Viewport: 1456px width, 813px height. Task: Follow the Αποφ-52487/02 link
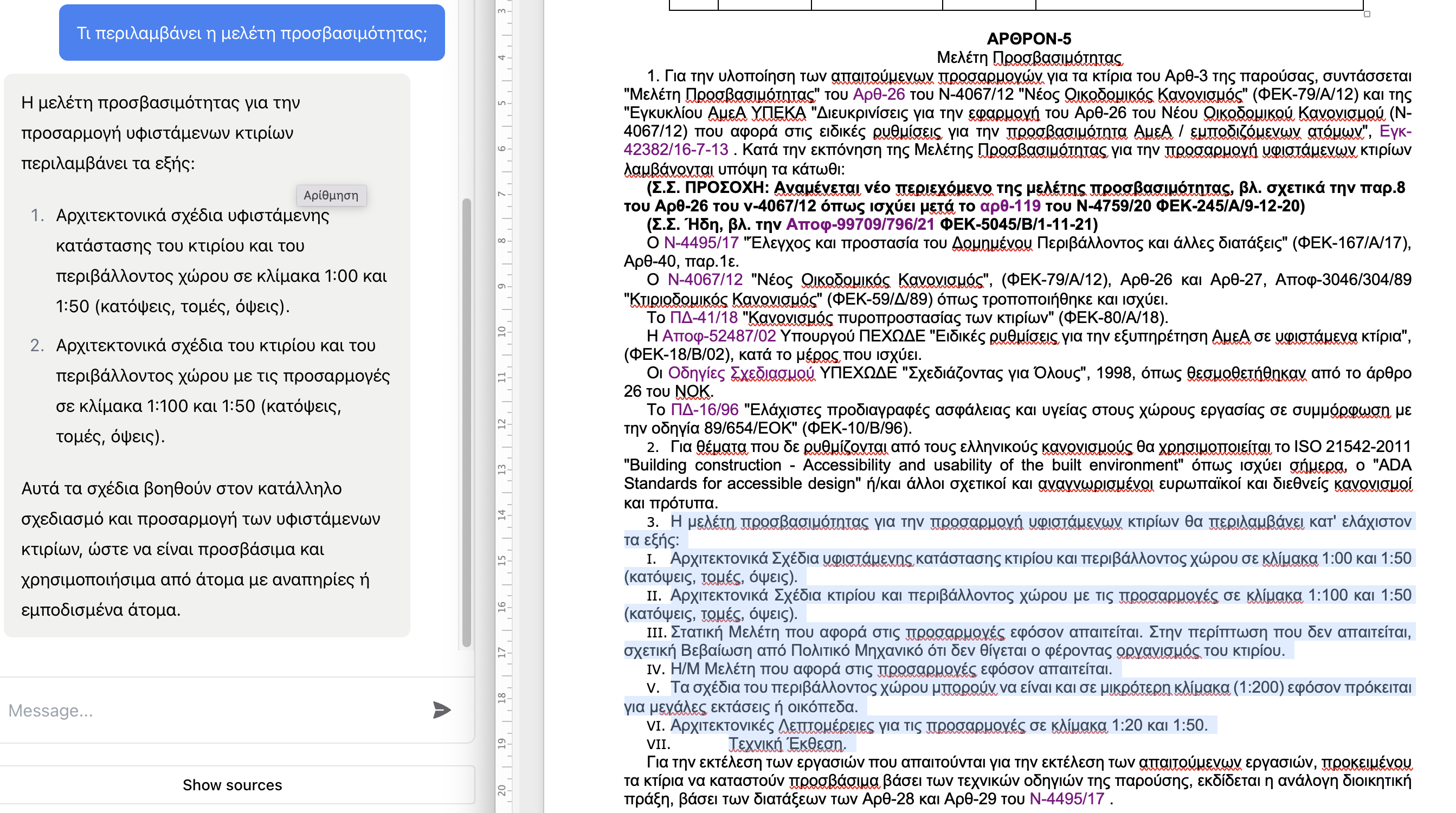[718, 336]
